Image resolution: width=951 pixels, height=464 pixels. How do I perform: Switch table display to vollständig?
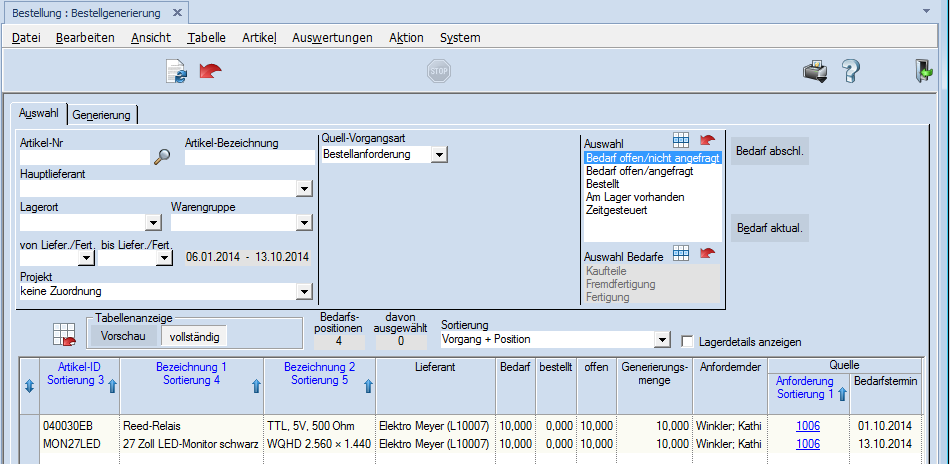pos(195,336)
